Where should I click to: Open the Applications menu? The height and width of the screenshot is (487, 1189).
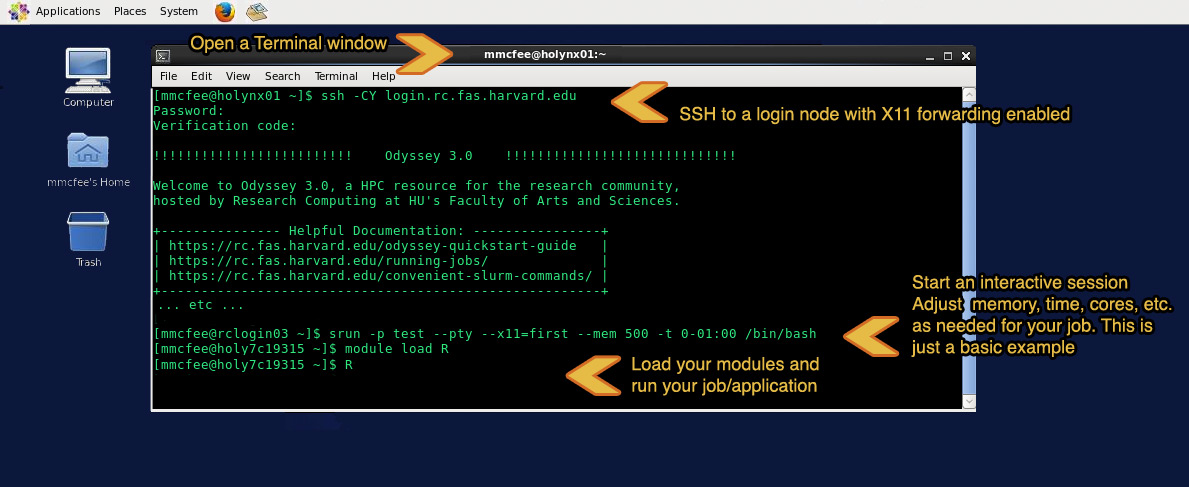(67, 11)
